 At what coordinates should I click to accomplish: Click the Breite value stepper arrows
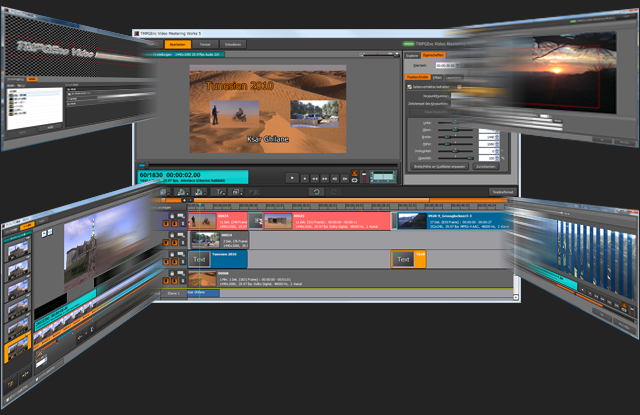pyautogui.click(x=497, y=137)
